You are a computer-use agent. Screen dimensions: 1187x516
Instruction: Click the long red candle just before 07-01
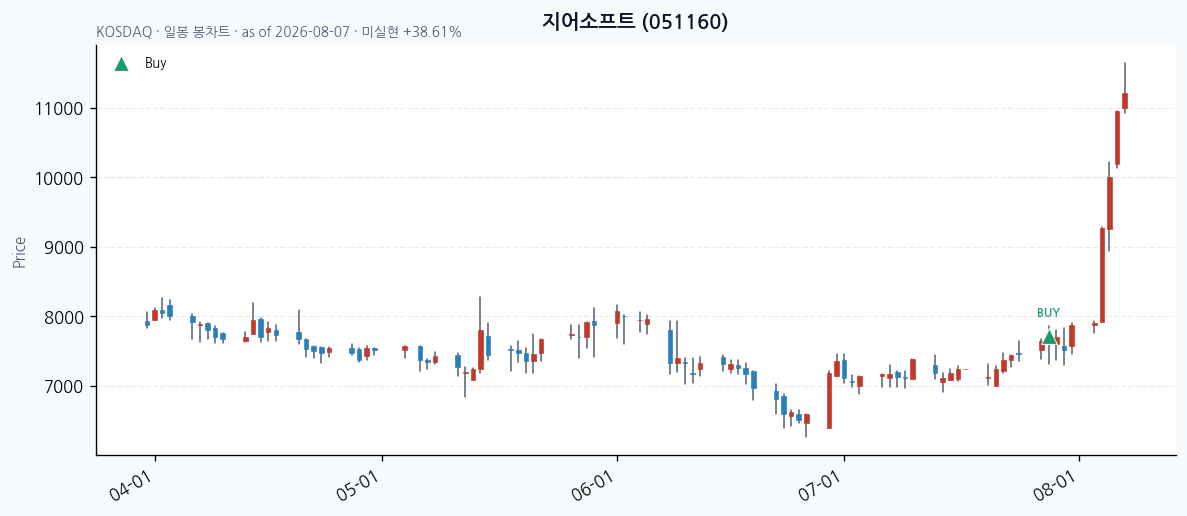pyautogui.click(x=829, y=401)
